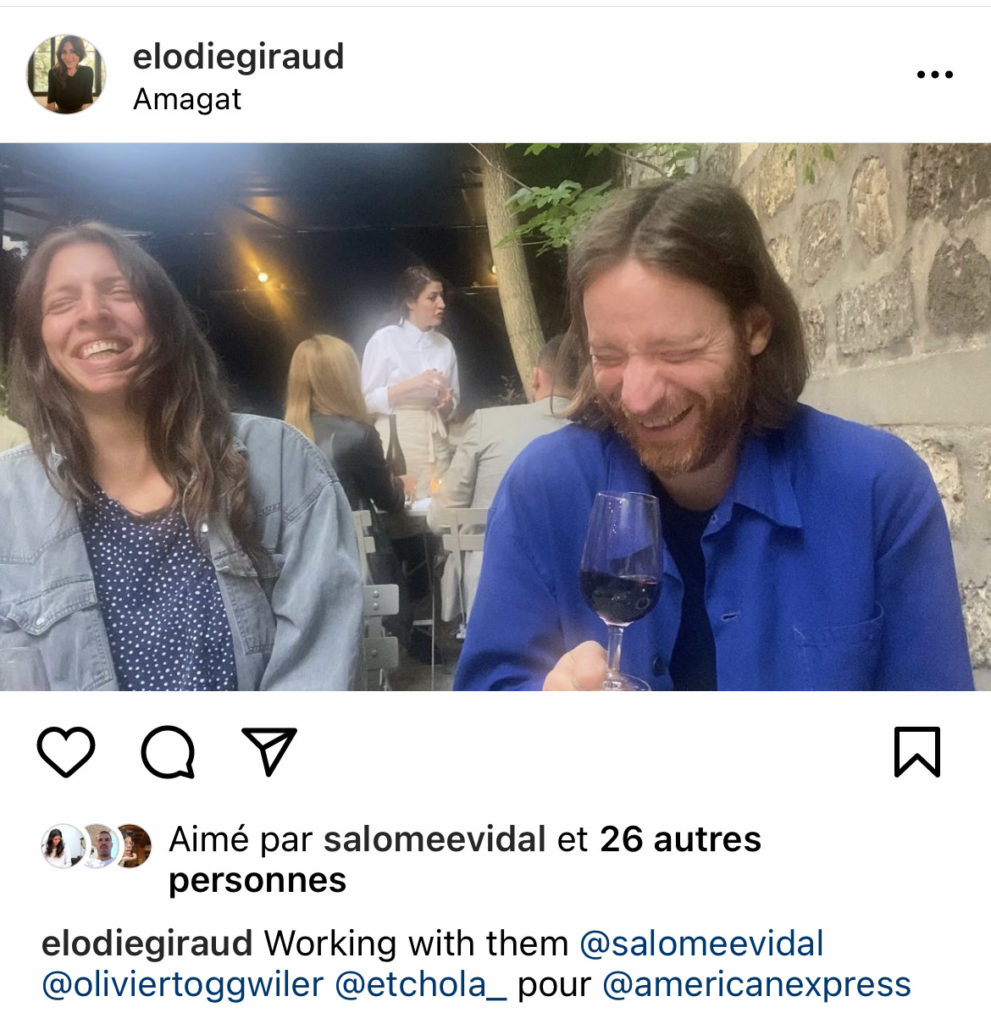View the 26 autres personnes likes list
991x1024 pixels.
tap(465, 859)
